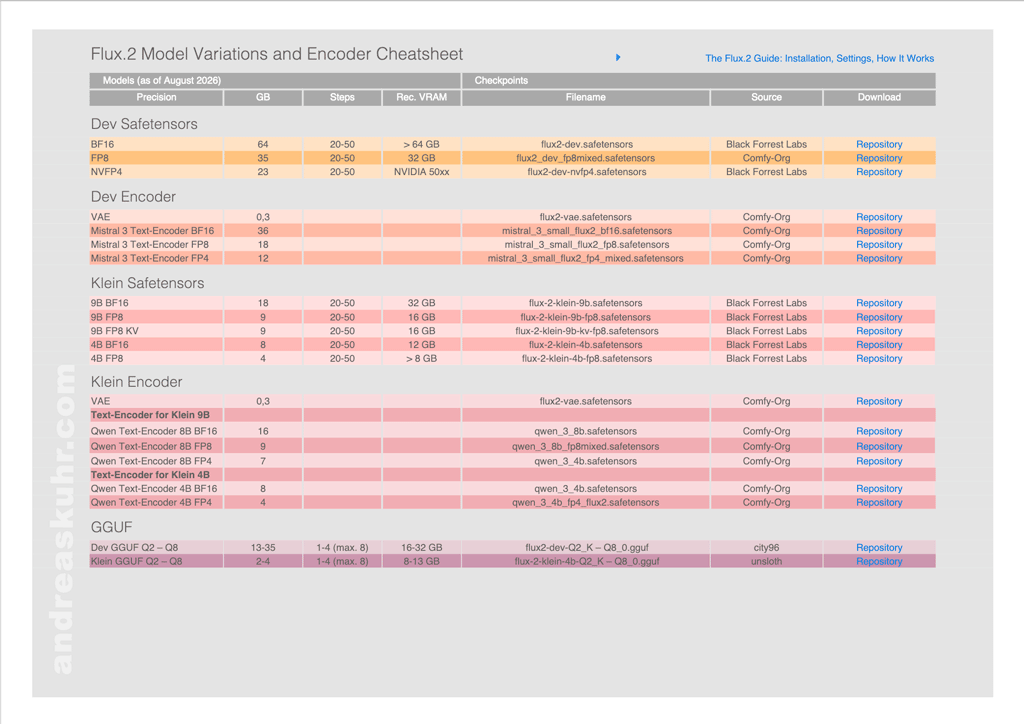The height and width of the screenshot is (724, 1024).
Task: Select the GGUF section heading
Action: 112,527
